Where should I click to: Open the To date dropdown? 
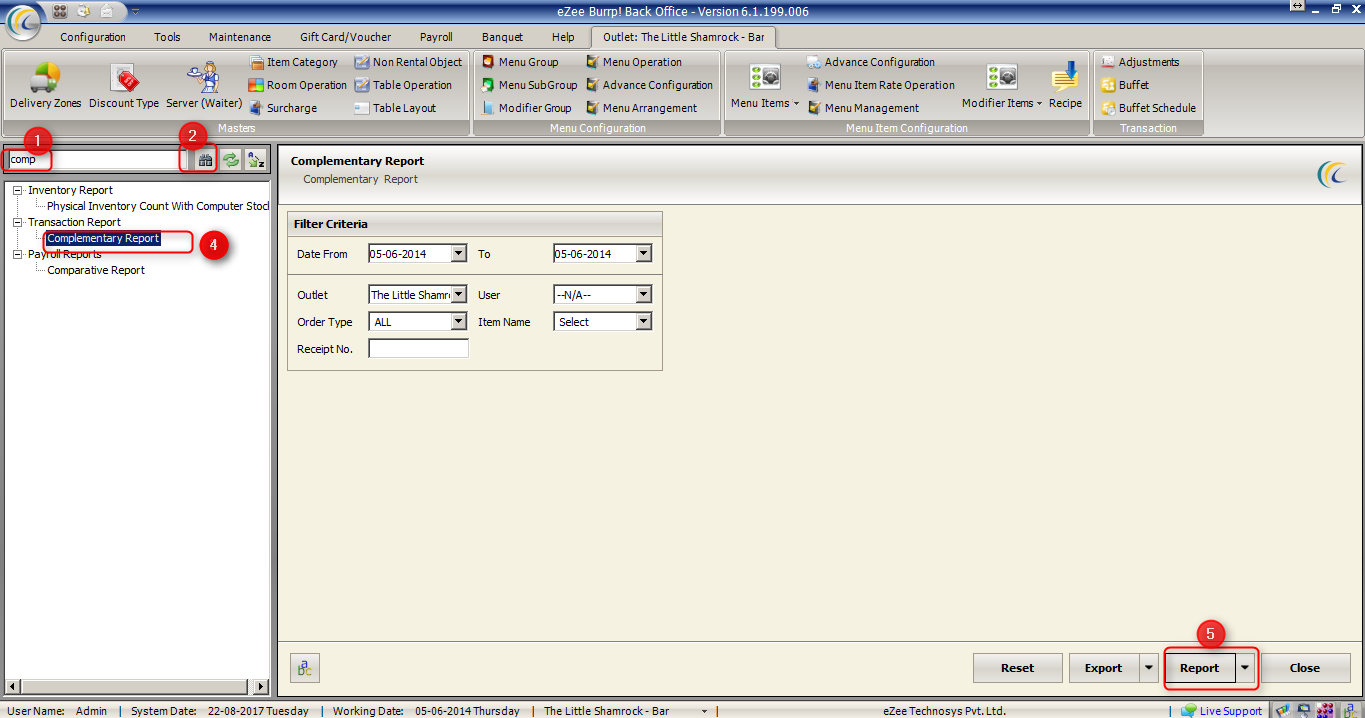(x=644, y=254)
